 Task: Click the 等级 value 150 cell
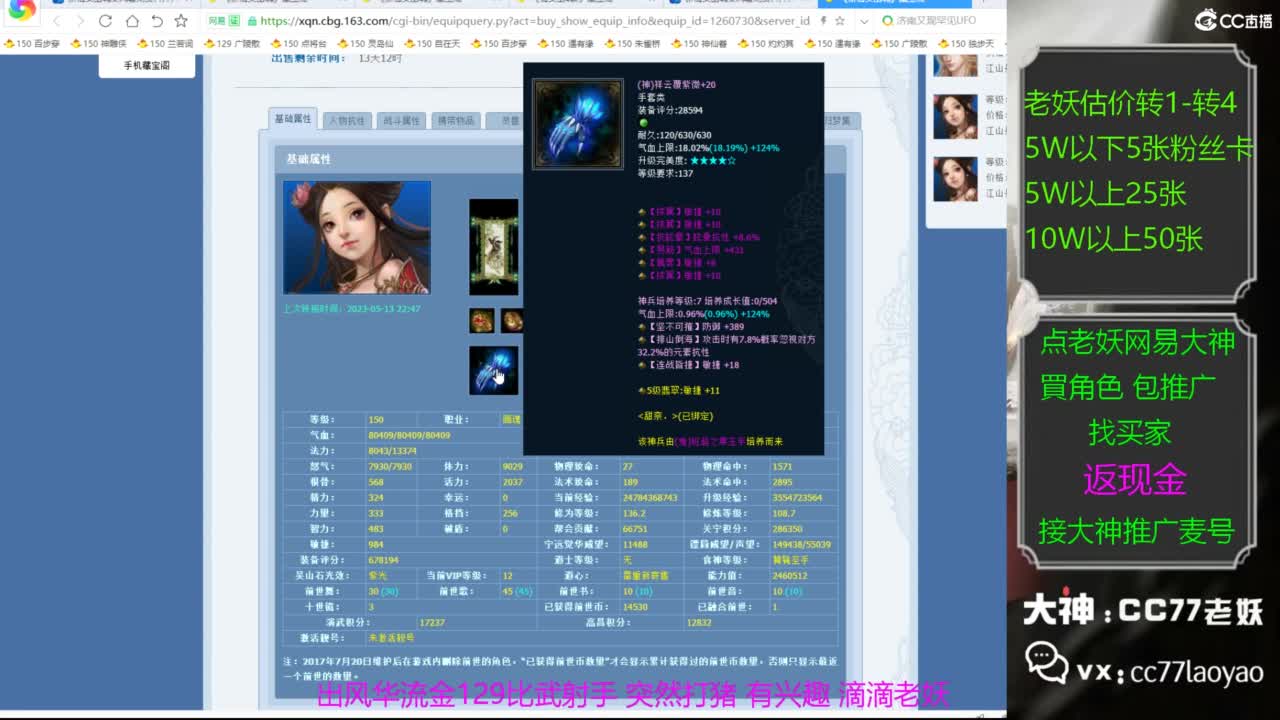(x=376, y=419)
